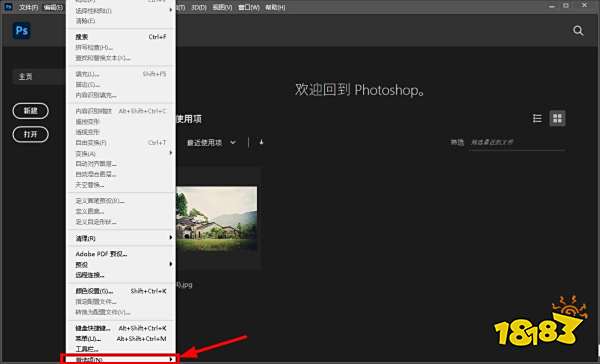Open the 编辑(E) menu
Viewport: 600px width, 364px height.
53,7
